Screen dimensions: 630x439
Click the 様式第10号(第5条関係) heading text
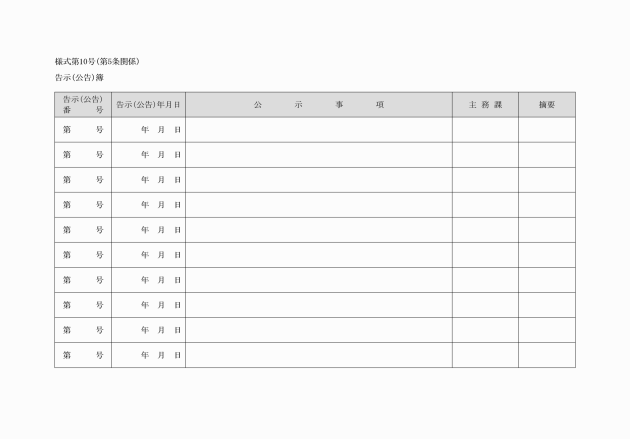pos(97,61)
